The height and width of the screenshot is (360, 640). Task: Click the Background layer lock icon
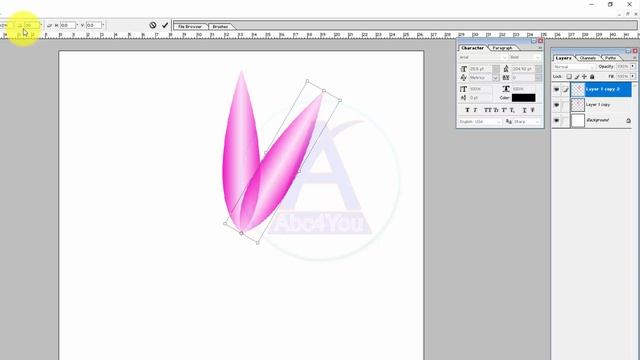pos(628,121)
